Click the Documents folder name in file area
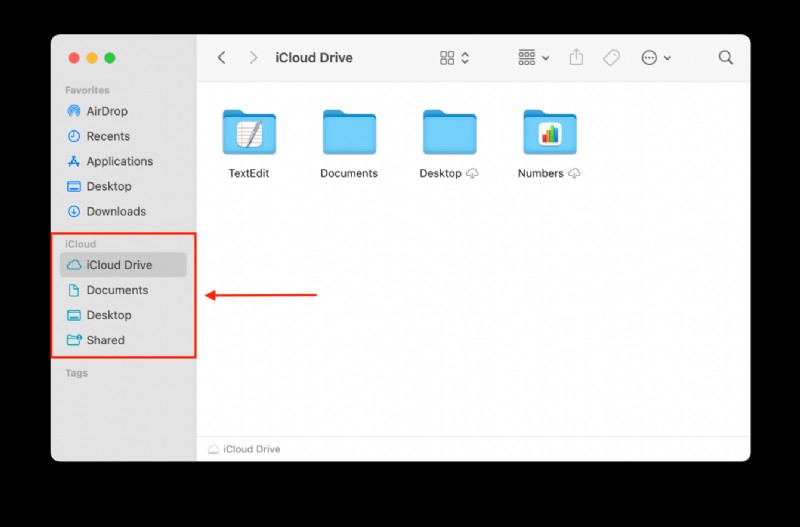This screenshot has height=527, width=800. click(x=349, y=173)
